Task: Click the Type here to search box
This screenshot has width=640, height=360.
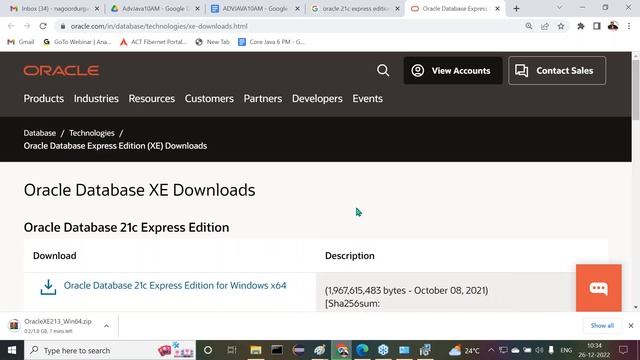Action: 110,350
